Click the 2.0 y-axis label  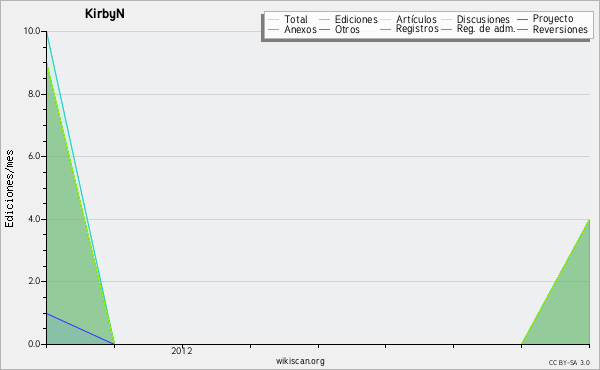click(34, 281)
